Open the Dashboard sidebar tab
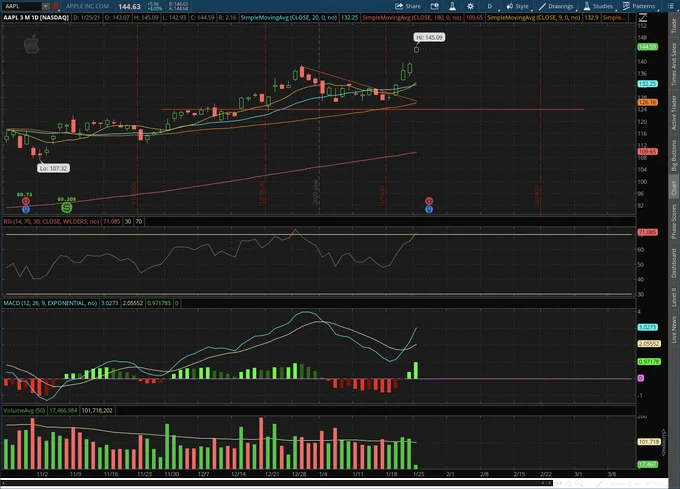 [673, 263]
